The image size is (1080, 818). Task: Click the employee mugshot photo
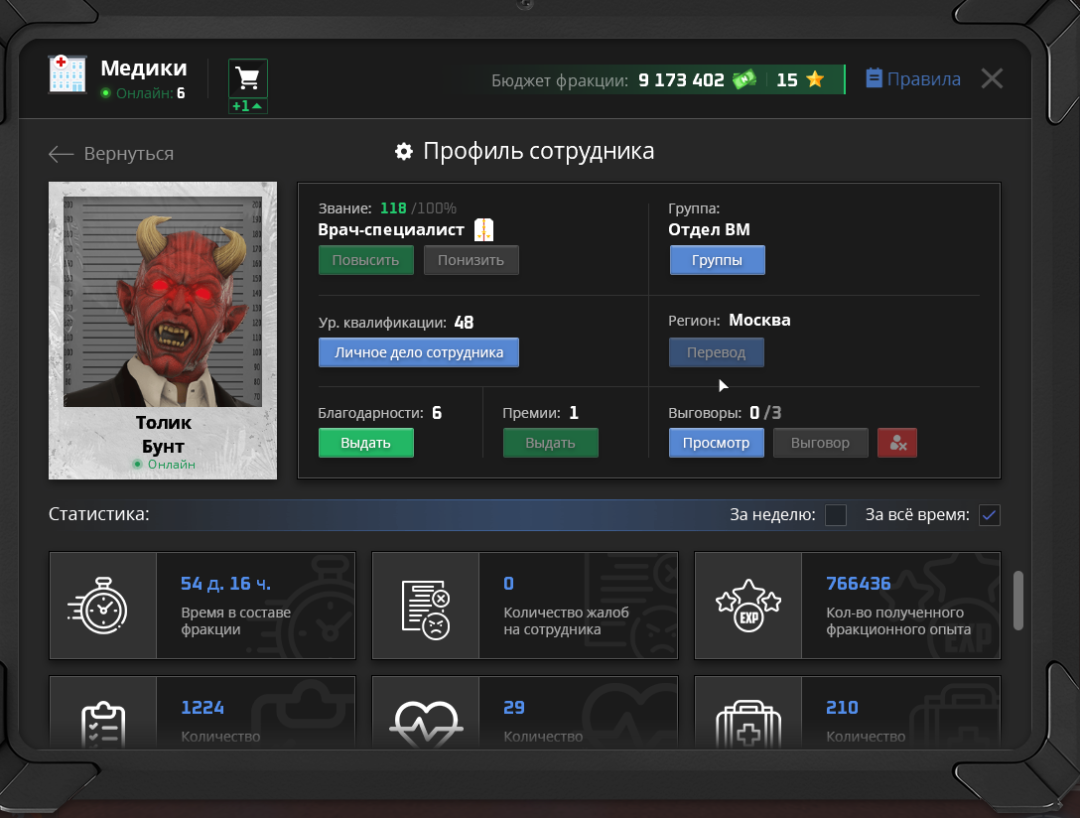click(x=163, y=301)
